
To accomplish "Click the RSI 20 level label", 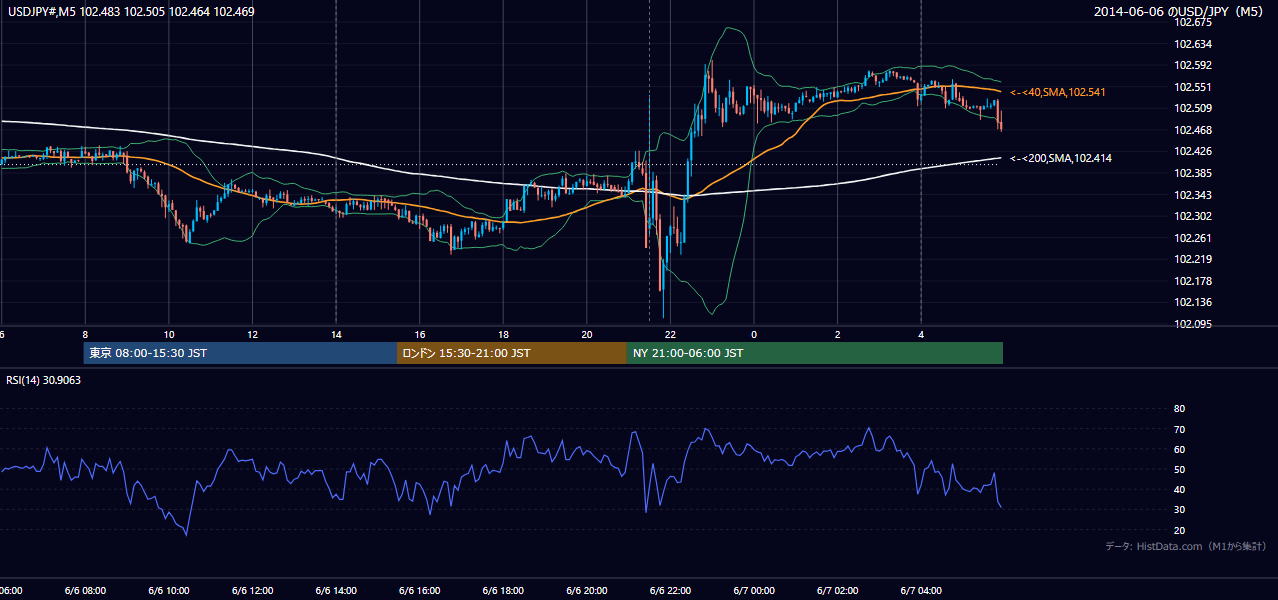I will (1179, 530).
